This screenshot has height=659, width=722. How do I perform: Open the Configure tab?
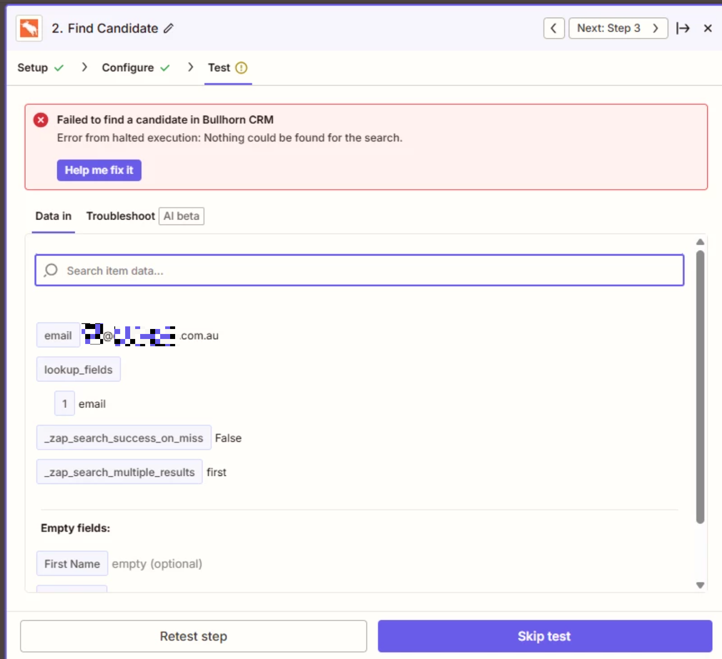(x=128, y=68)
